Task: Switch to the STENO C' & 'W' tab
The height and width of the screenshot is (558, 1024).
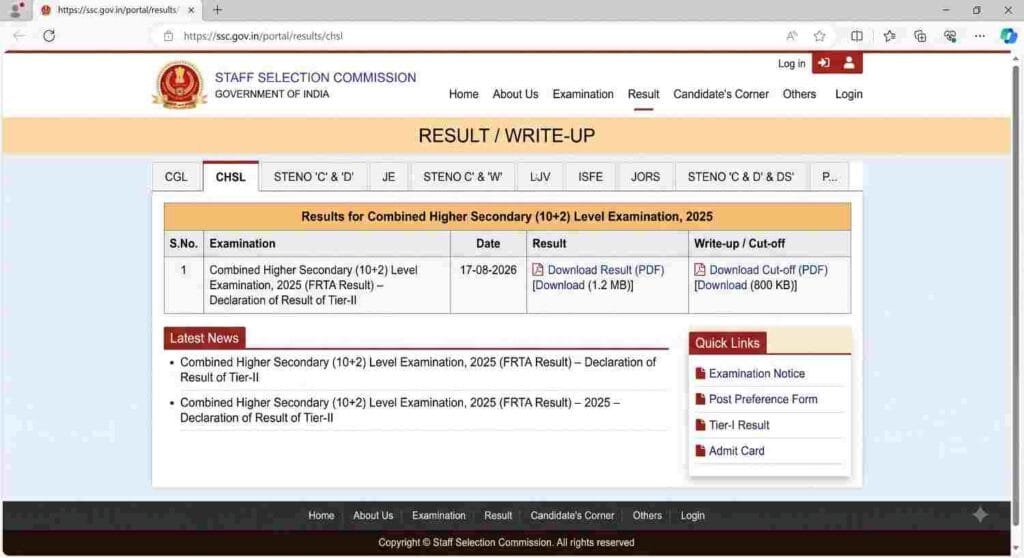Action: point(462,176)
